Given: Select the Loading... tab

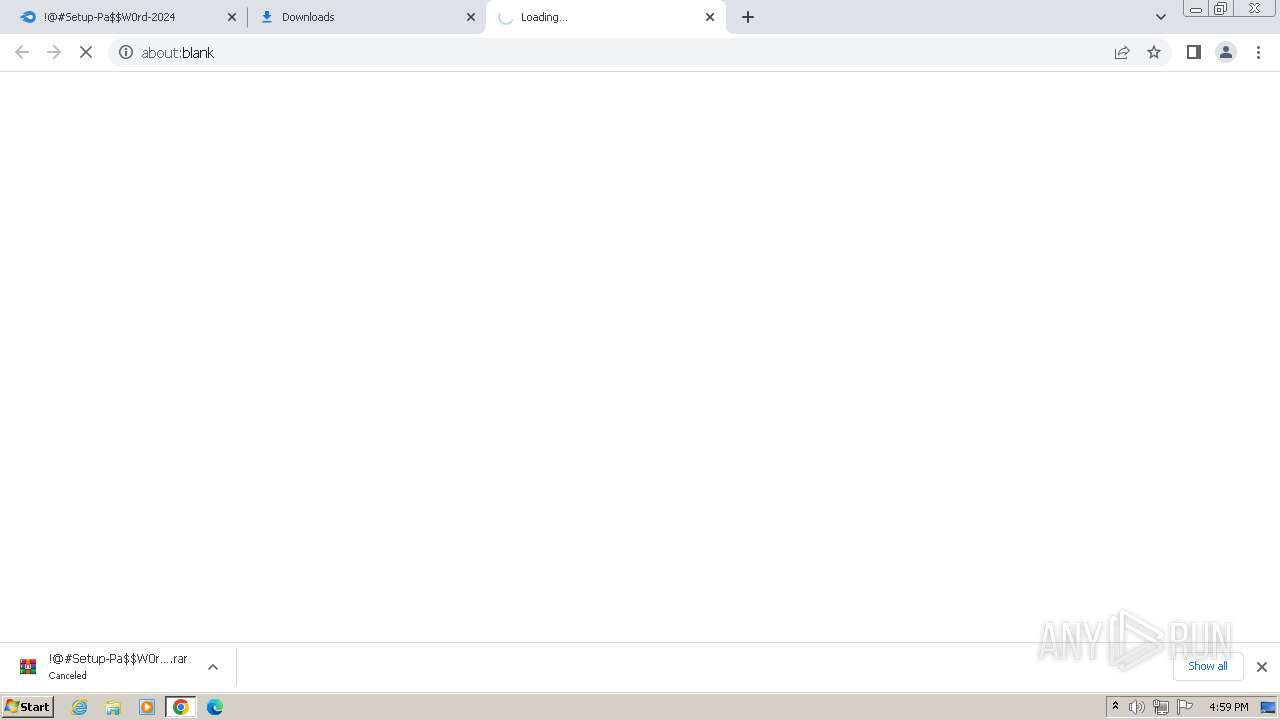Looking at the screenshot, I should click(604, 17).
